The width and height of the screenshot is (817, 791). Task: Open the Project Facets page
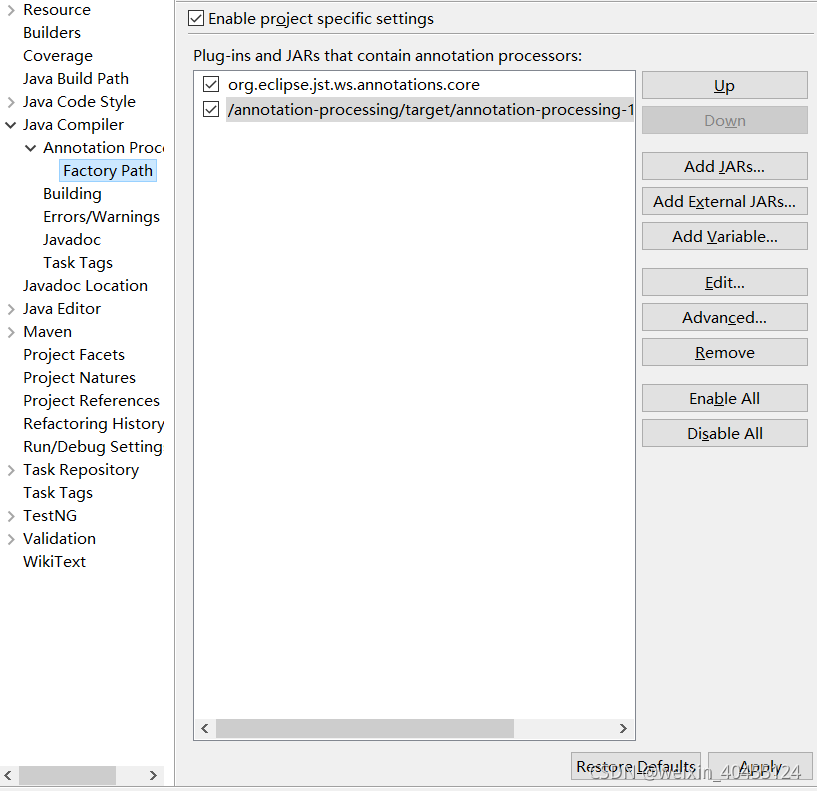[x=73, y=354]
